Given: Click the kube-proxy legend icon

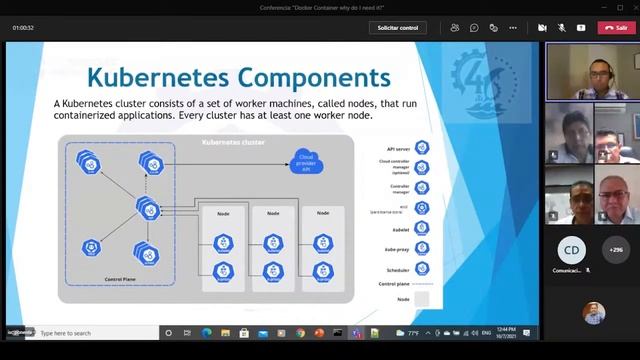Looking at the screenshot, I should (422, 248).
